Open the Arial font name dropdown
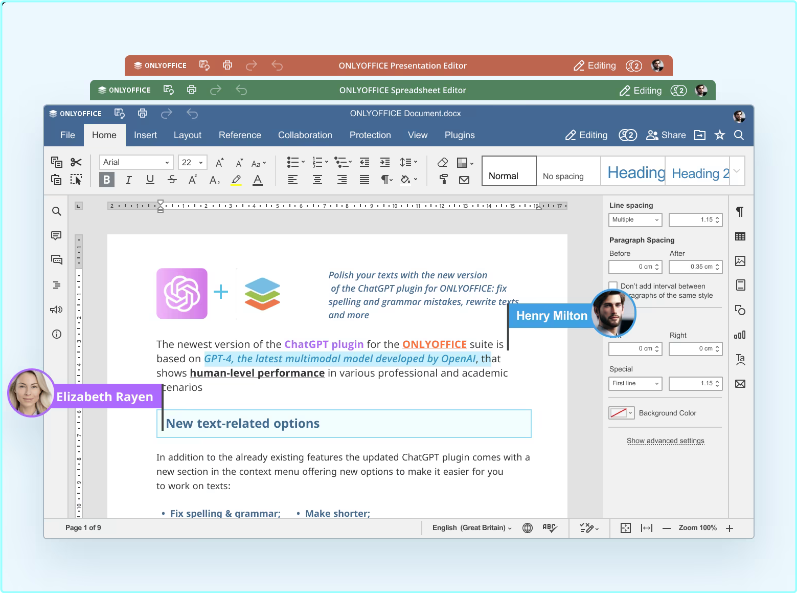This screenshot has width=797, height=593. click(136, 162)
